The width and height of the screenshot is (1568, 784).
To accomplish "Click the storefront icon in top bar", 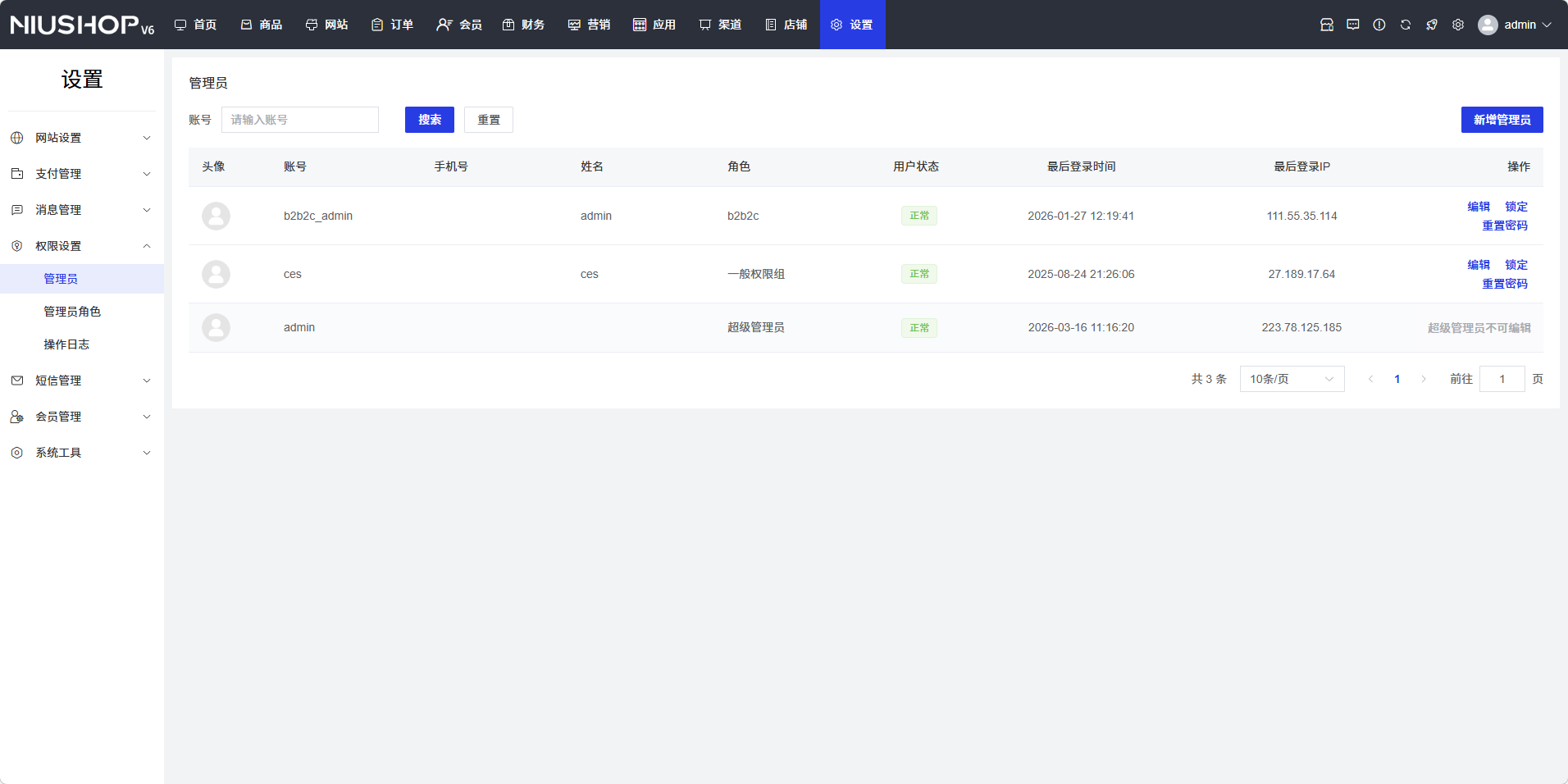I will coord(1326,25).
